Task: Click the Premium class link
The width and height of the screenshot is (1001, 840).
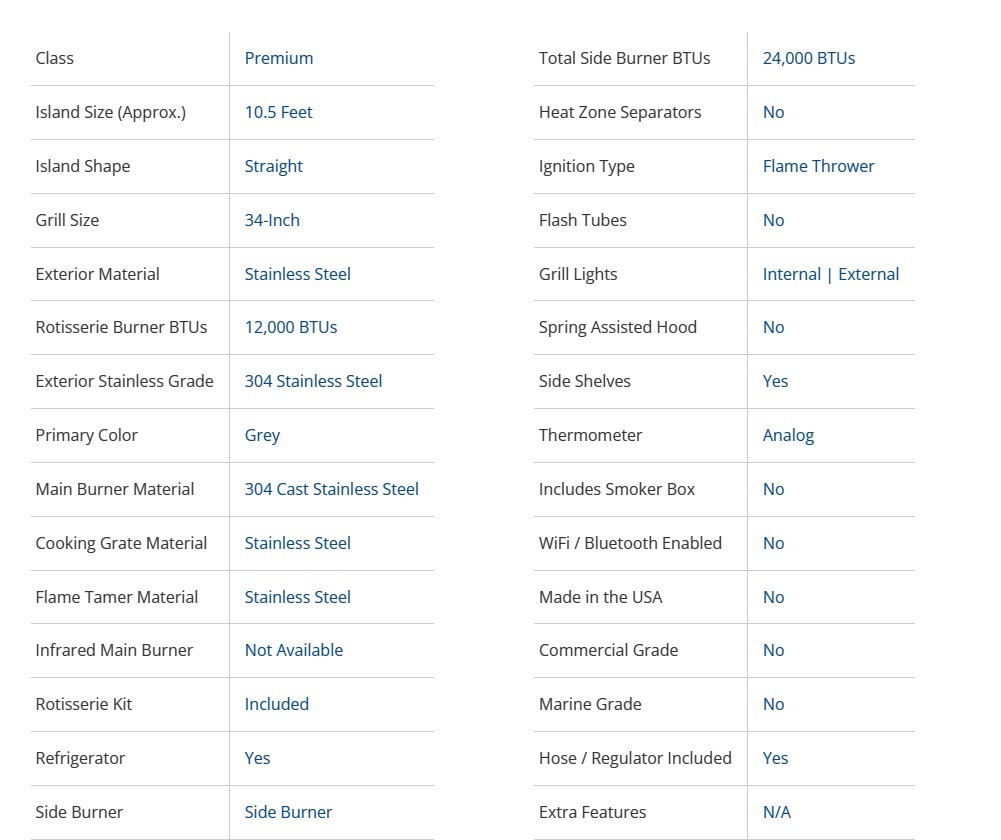Action: coord(278,58)
